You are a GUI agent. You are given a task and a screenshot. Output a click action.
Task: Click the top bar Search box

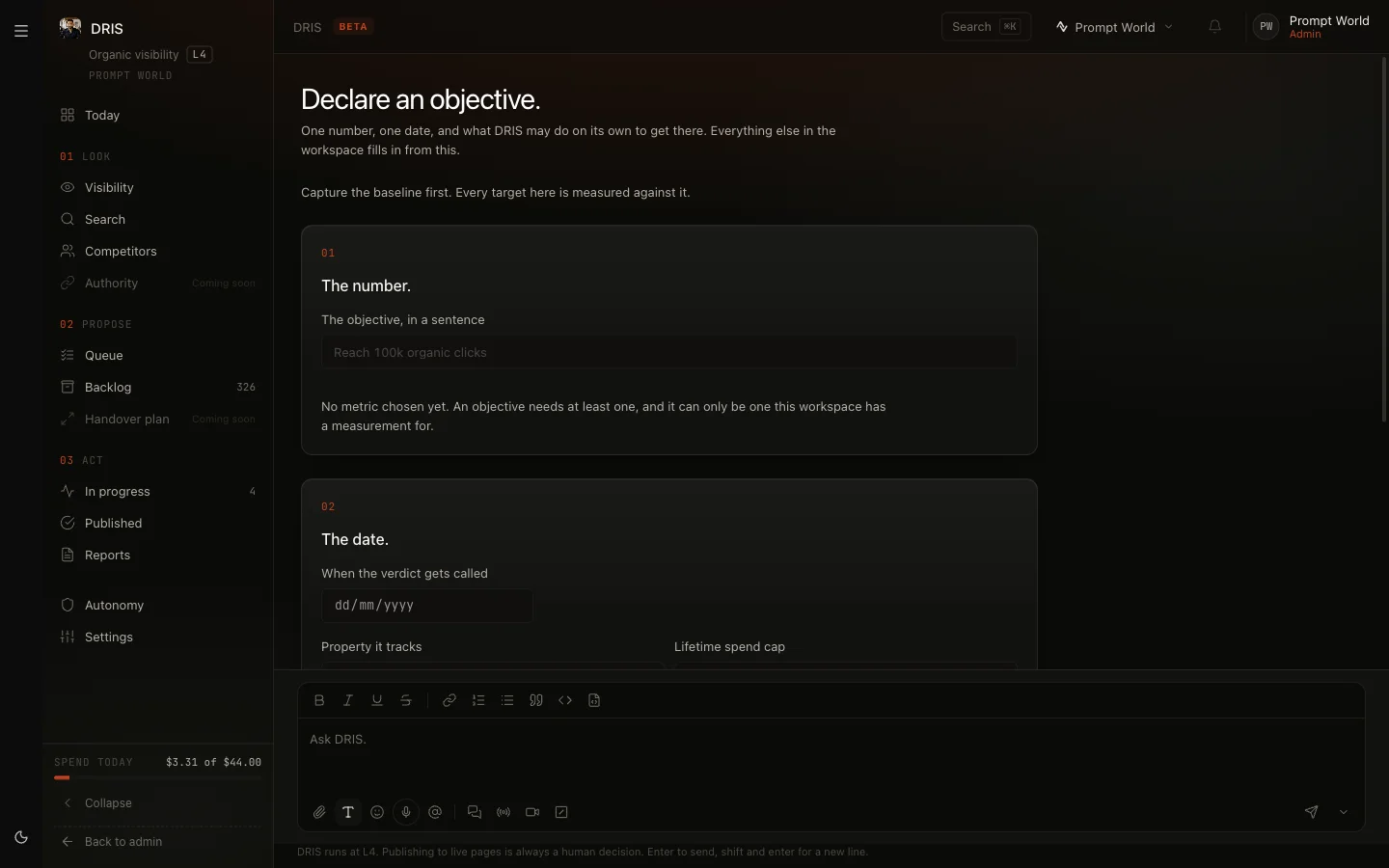(986, 27)
